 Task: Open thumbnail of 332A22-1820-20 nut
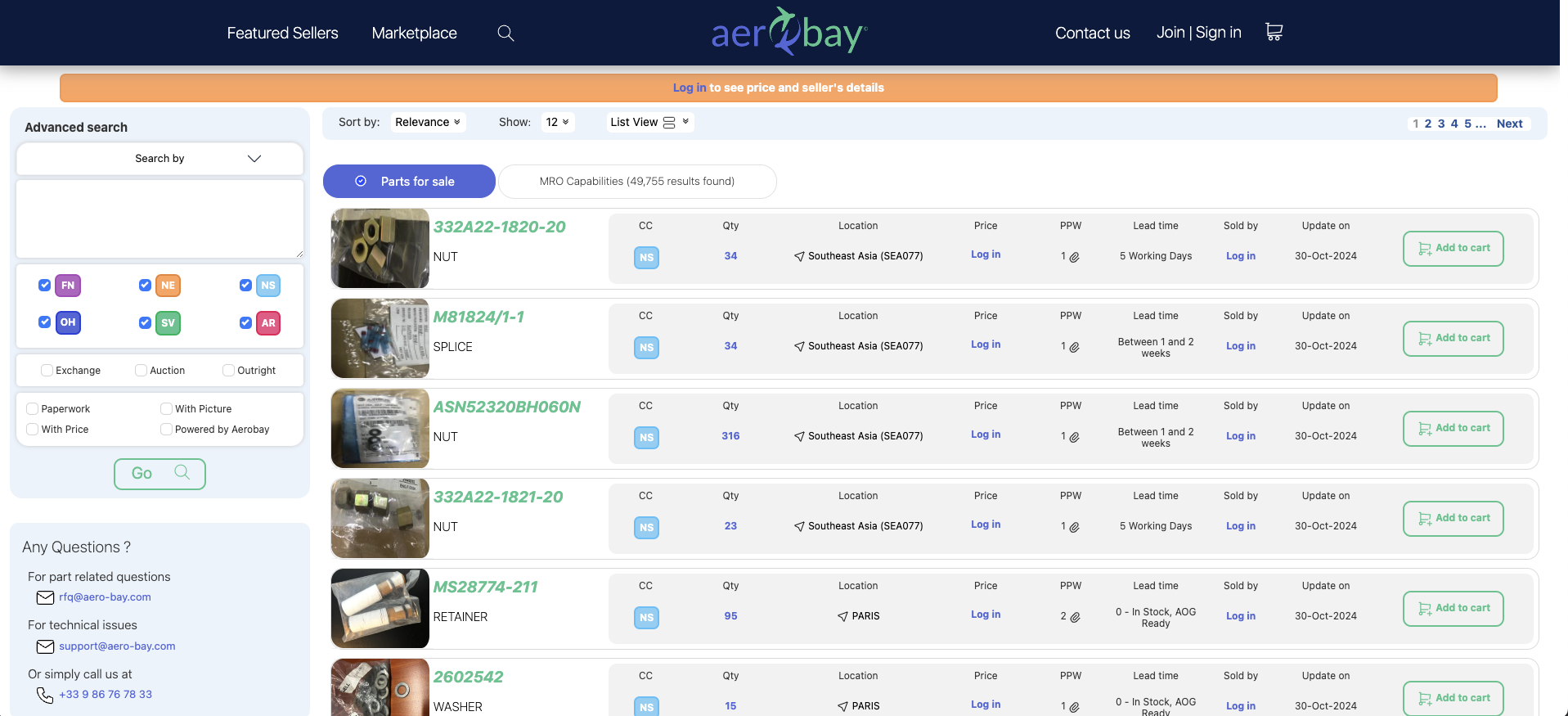pos(380,248)
